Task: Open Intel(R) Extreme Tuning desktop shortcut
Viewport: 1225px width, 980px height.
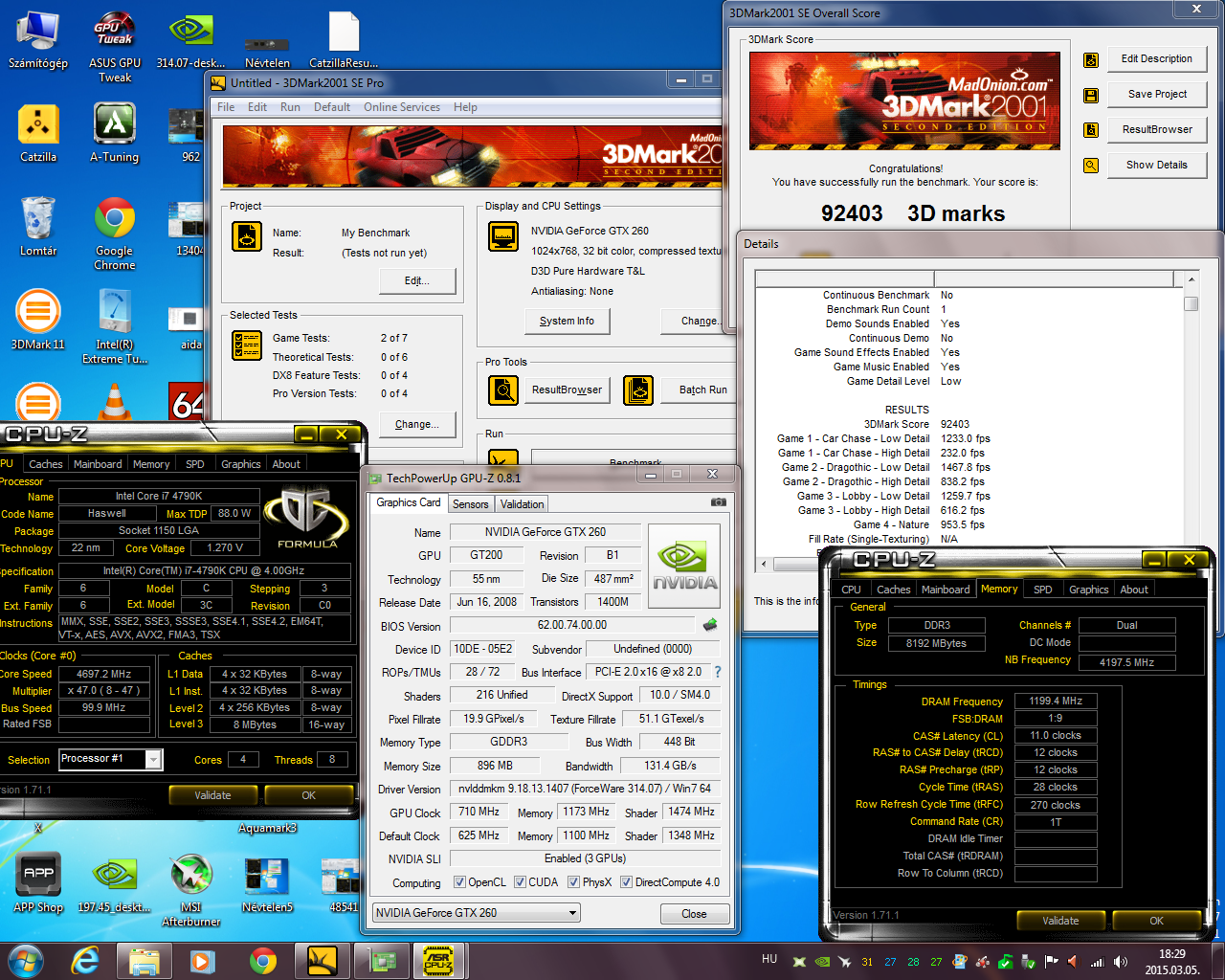Action: click(115, 325)
